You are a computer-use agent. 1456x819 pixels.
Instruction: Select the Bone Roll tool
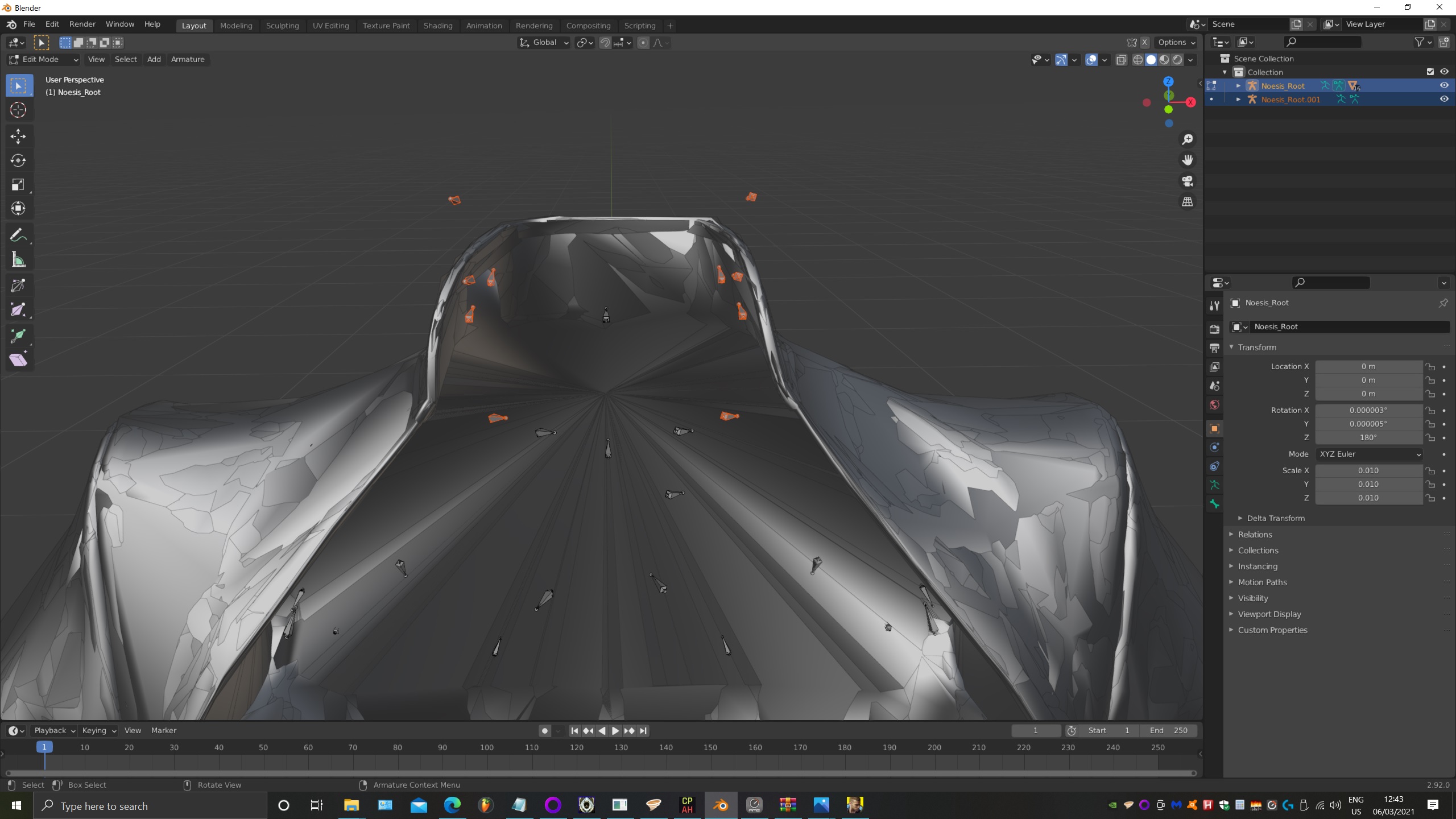click(18, 285)
